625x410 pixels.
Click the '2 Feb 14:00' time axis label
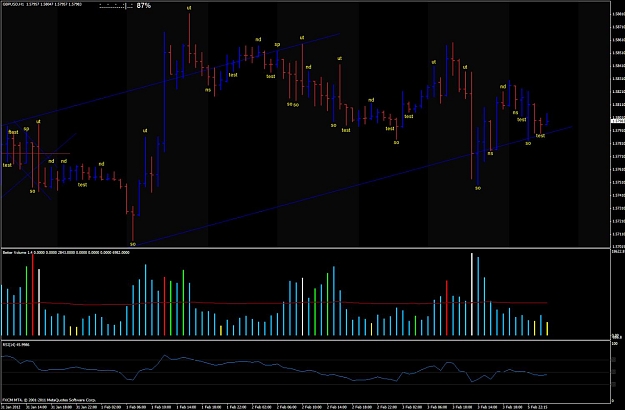337,407
